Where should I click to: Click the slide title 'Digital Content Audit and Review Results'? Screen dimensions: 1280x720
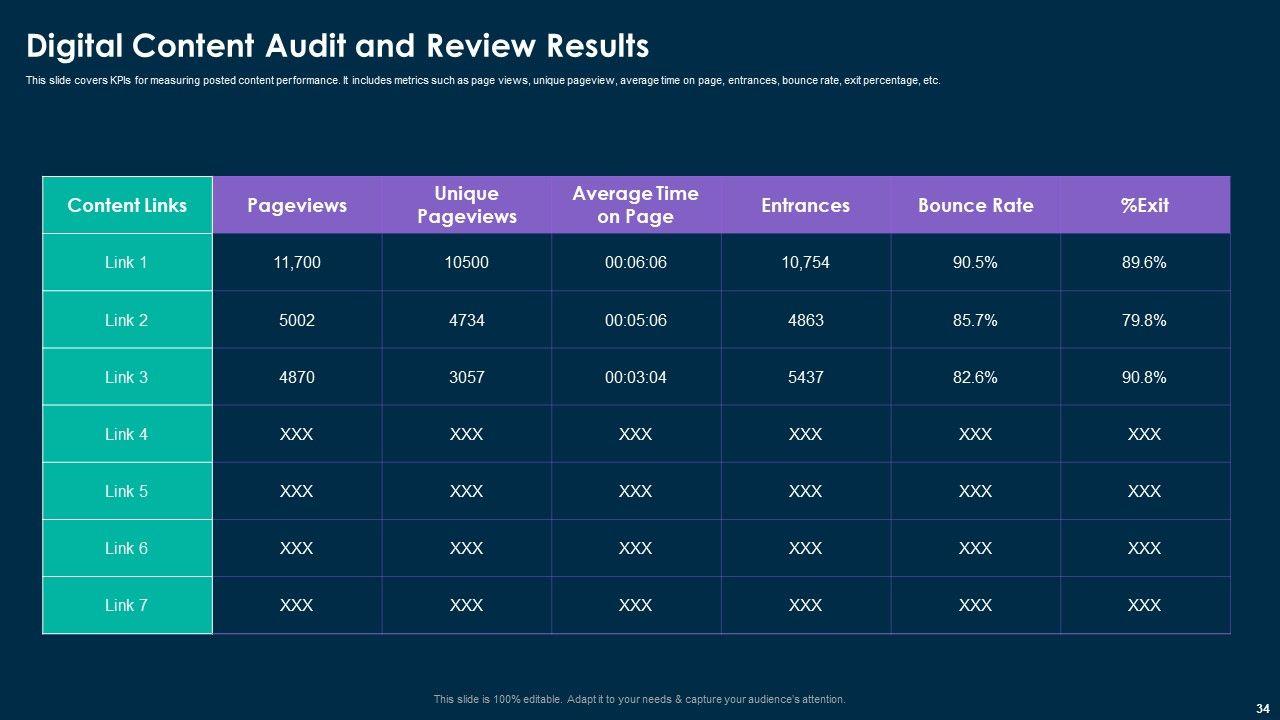click(x=337, y=46)
